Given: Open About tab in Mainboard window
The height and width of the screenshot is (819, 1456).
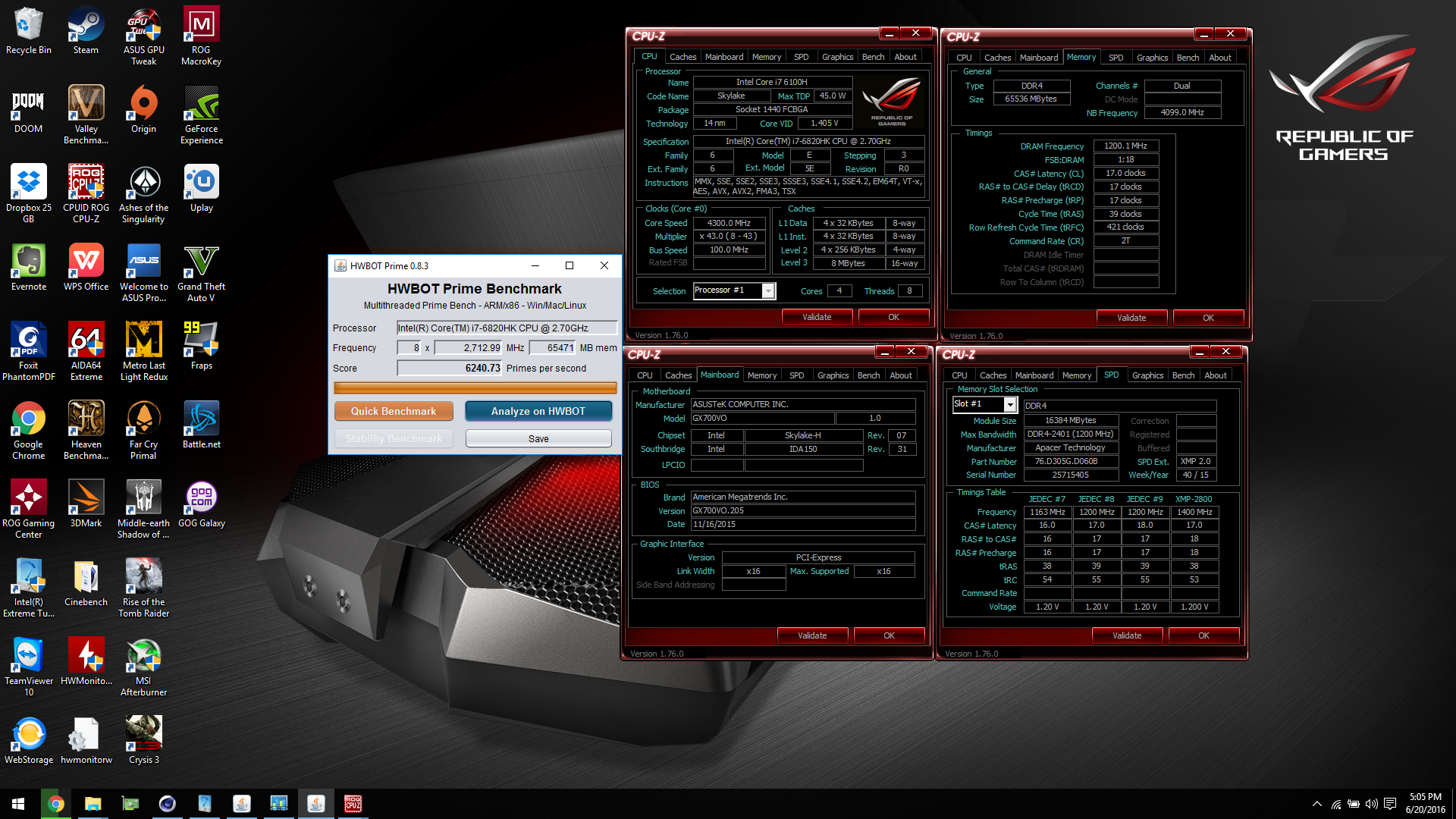Looking at the screenshot, I should click(x=901, y=375).
